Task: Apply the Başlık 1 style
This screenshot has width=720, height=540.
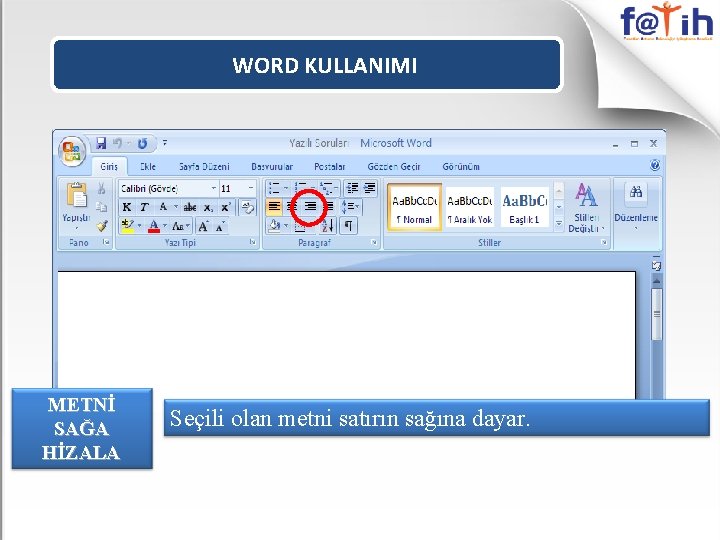Action: point(525,207)
